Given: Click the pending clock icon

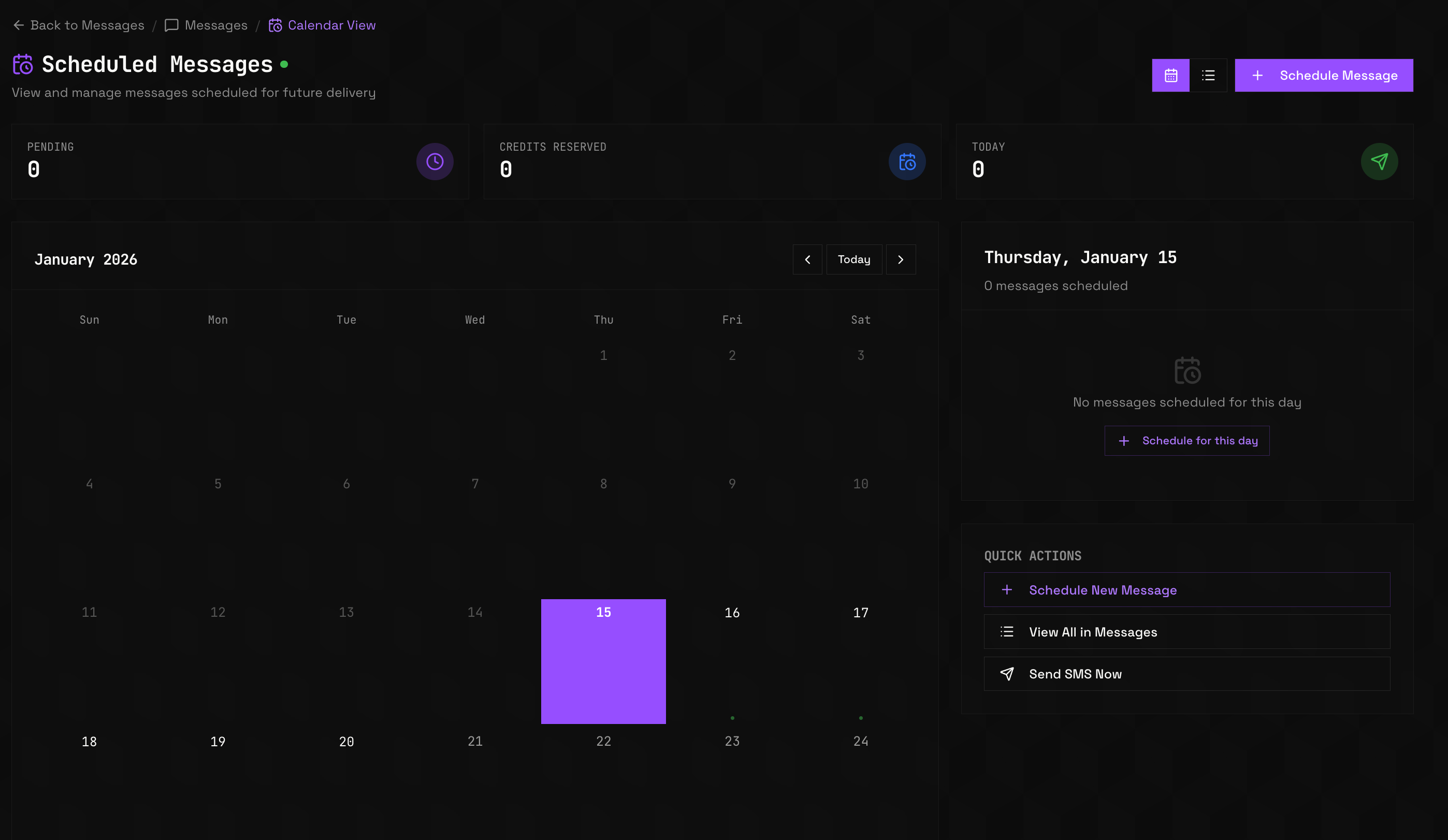Looking at the screenshot, I should (x=435, y=162).
